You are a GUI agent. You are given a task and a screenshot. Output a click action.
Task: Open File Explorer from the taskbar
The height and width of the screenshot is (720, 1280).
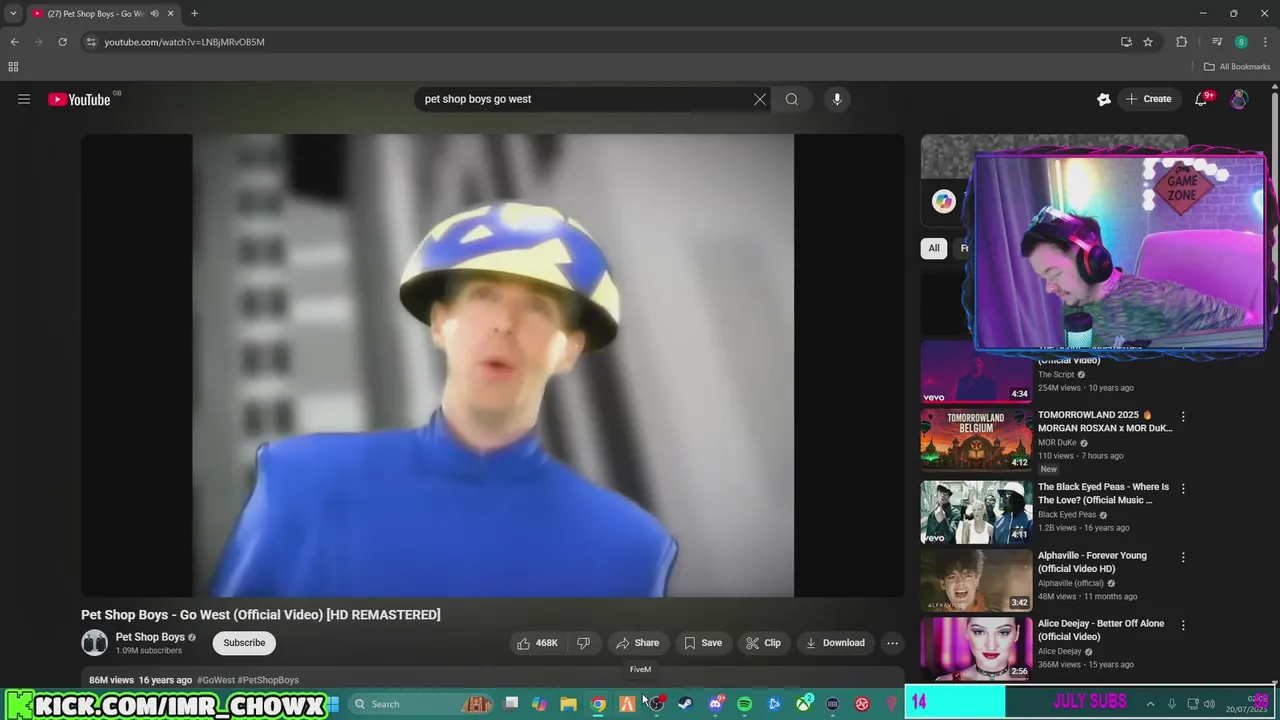(568, 704)
